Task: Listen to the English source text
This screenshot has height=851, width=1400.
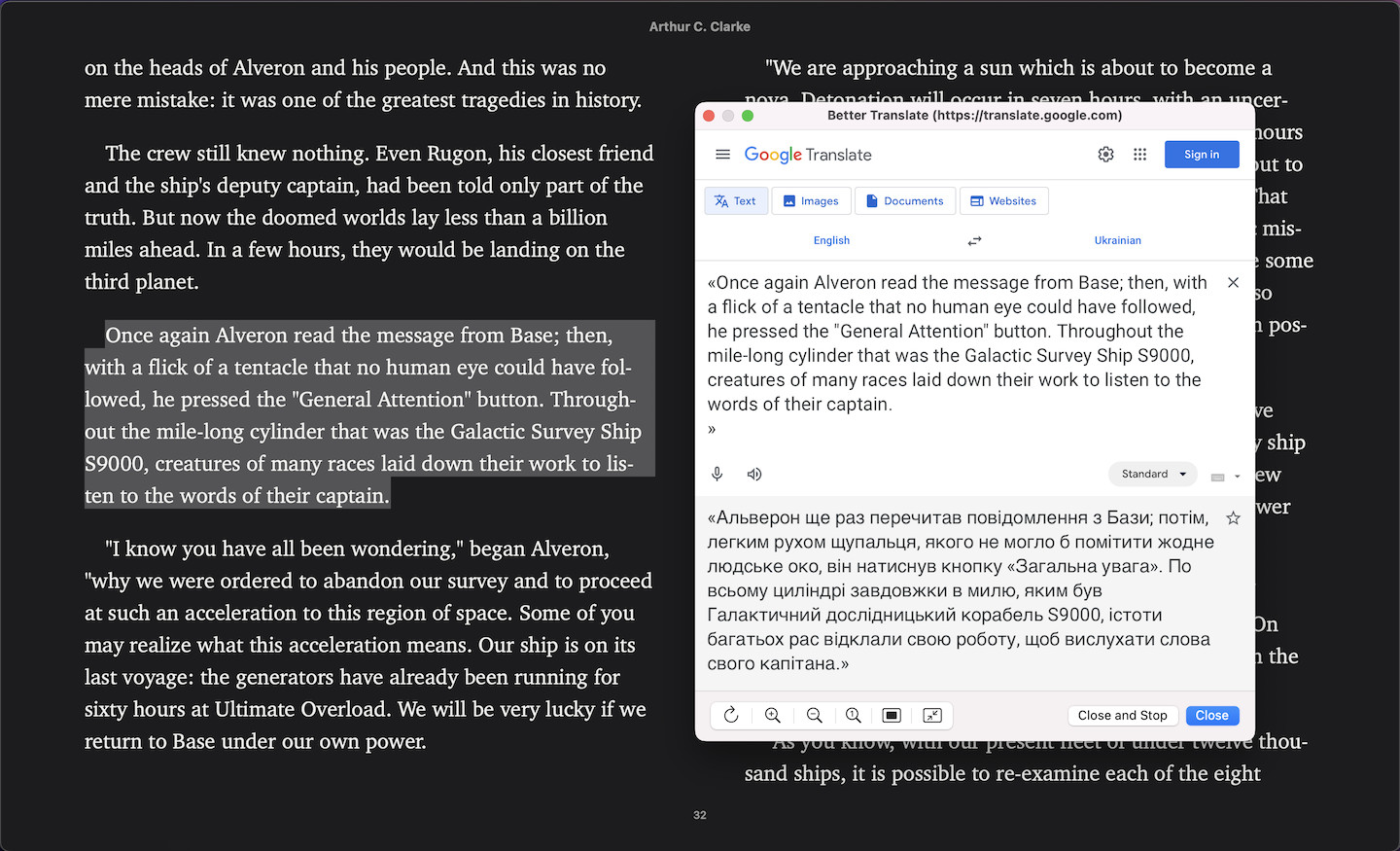Action: (754, 475)
